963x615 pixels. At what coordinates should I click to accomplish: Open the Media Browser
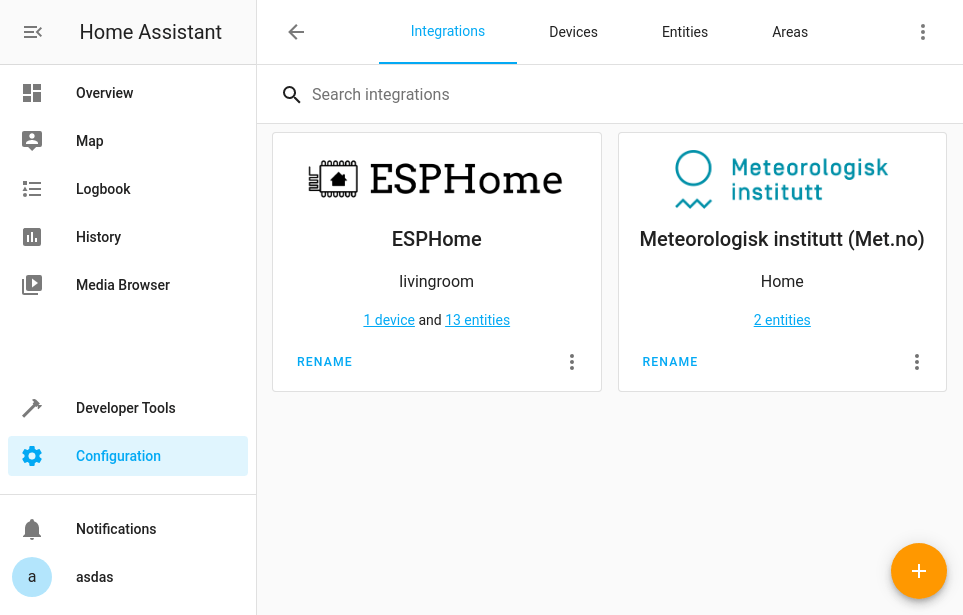122,285
